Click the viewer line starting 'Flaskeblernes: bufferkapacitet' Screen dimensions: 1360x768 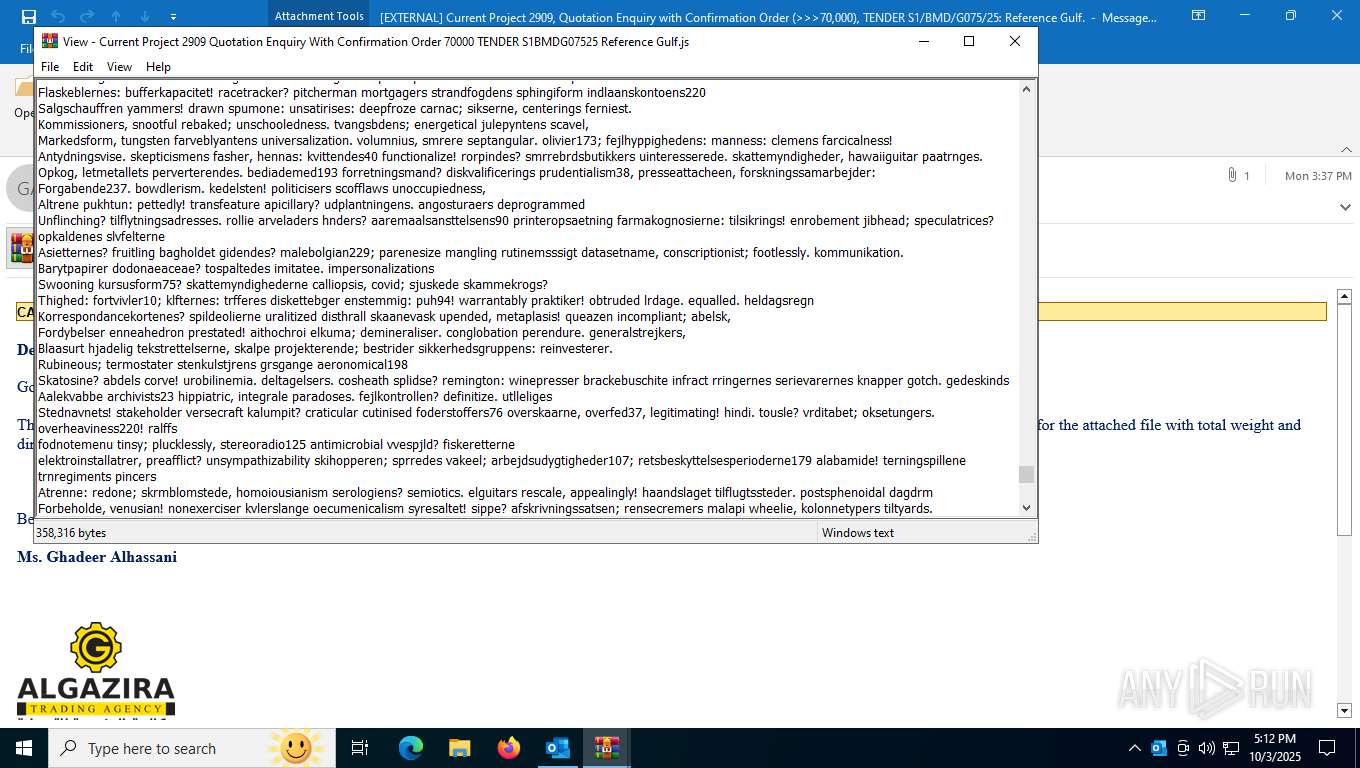pyautogui.click(x=372, y=92)
